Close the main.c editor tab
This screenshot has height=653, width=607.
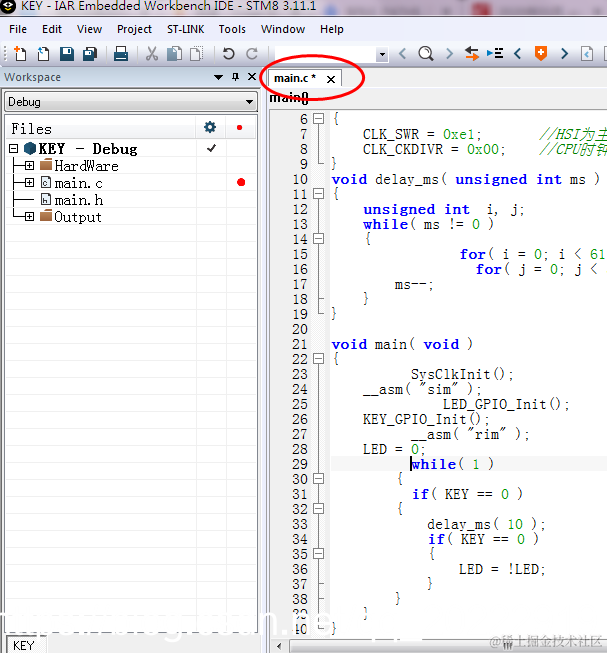click(x=331, y=79)
